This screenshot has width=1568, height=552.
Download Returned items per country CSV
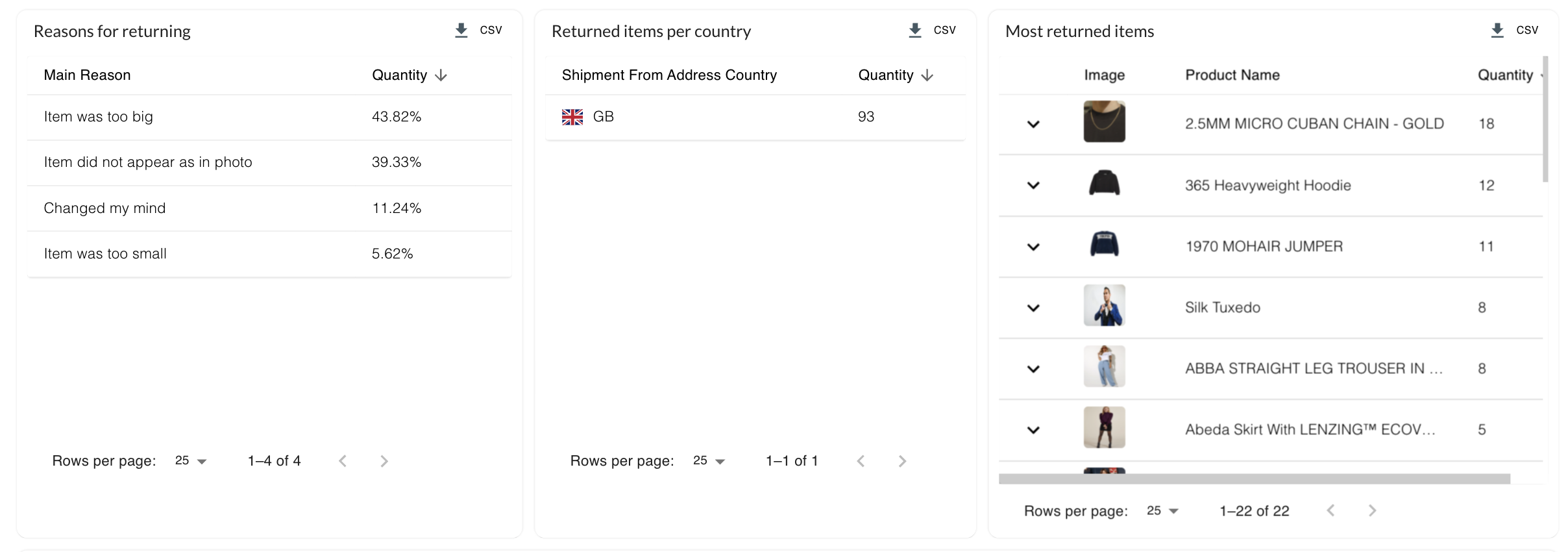tap(932, 31)
